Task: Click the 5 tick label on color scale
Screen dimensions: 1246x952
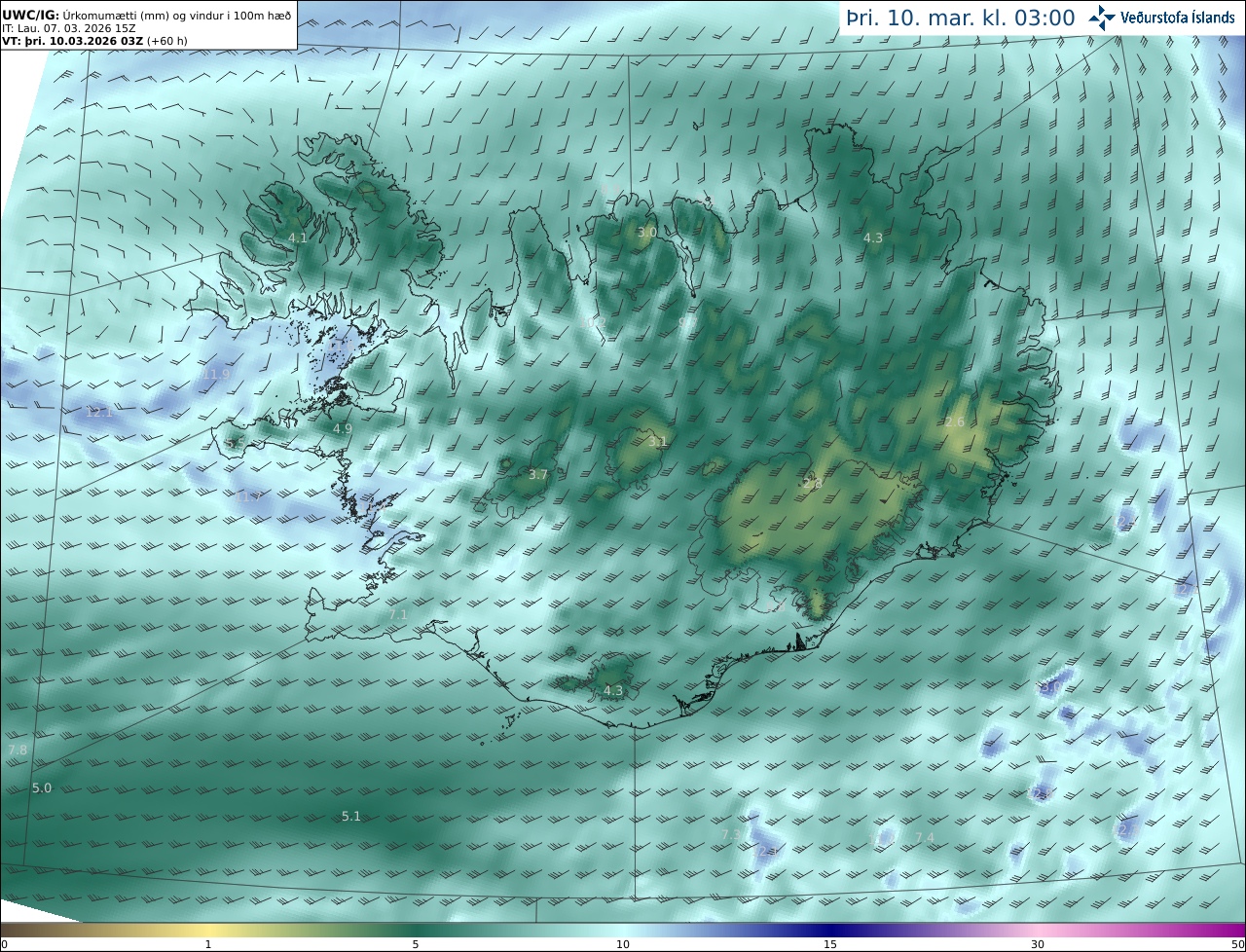Action: (416, 944)
